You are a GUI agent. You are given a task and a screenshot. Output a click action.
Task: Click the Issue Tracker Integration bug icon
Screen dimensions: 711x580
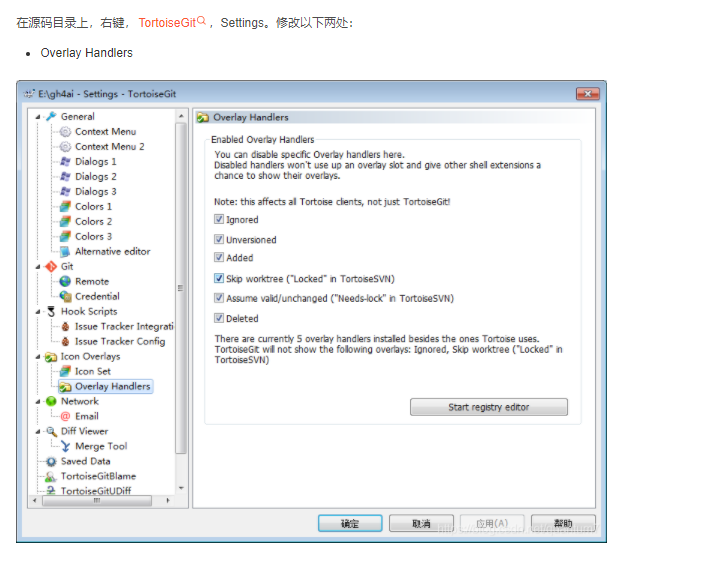66,327
